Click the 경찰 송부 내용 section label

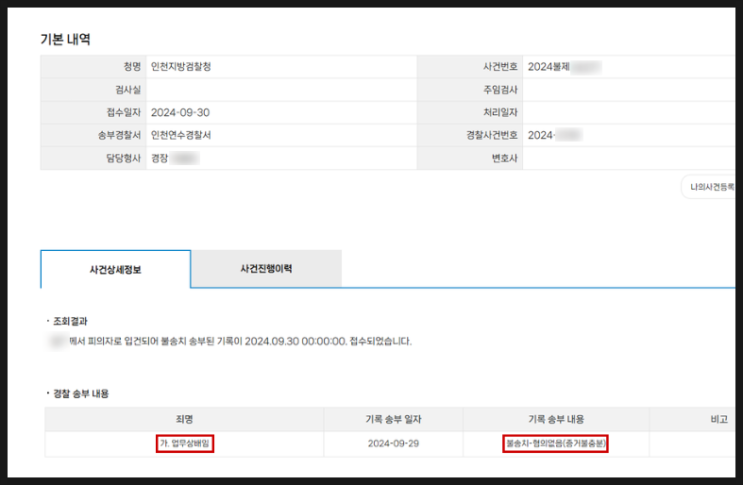tap(81, 394)
